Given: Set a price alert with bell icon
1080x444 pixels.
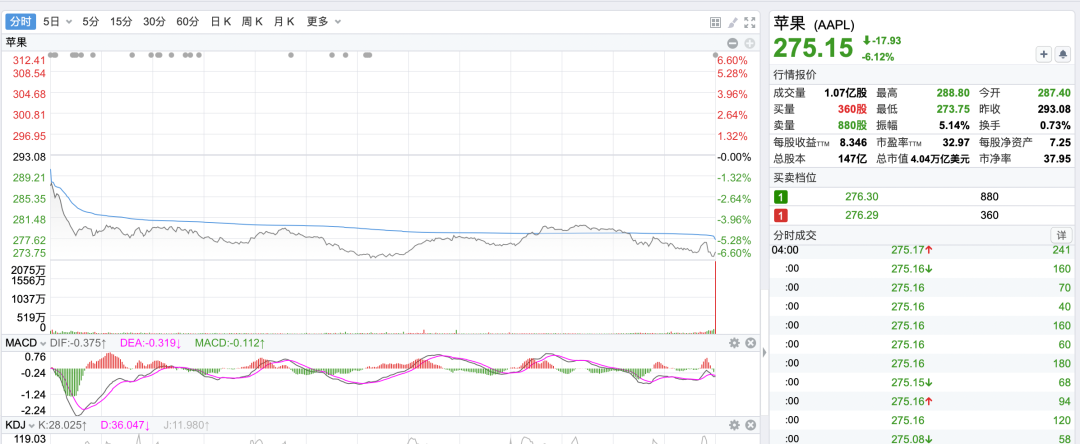Looking at the screenshot, I should click(x=1063, y=54).
